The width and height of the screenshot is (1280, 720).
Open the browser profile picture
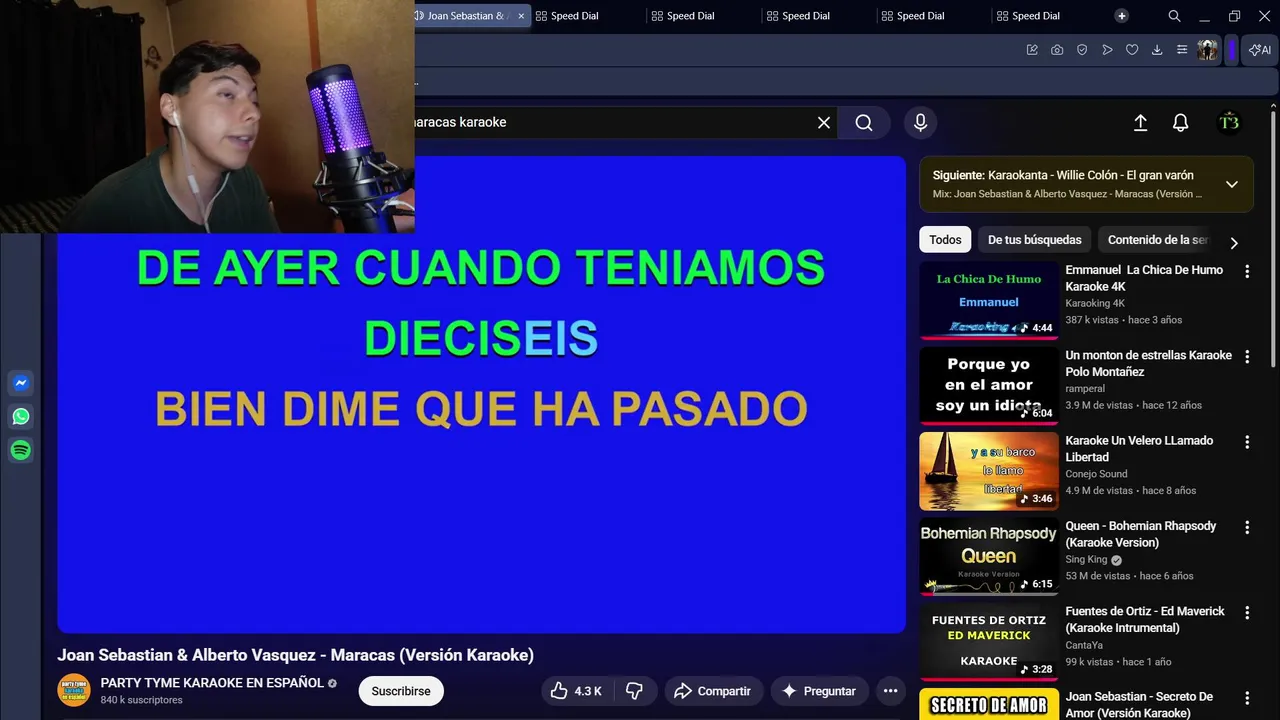tap(1207, 50)
